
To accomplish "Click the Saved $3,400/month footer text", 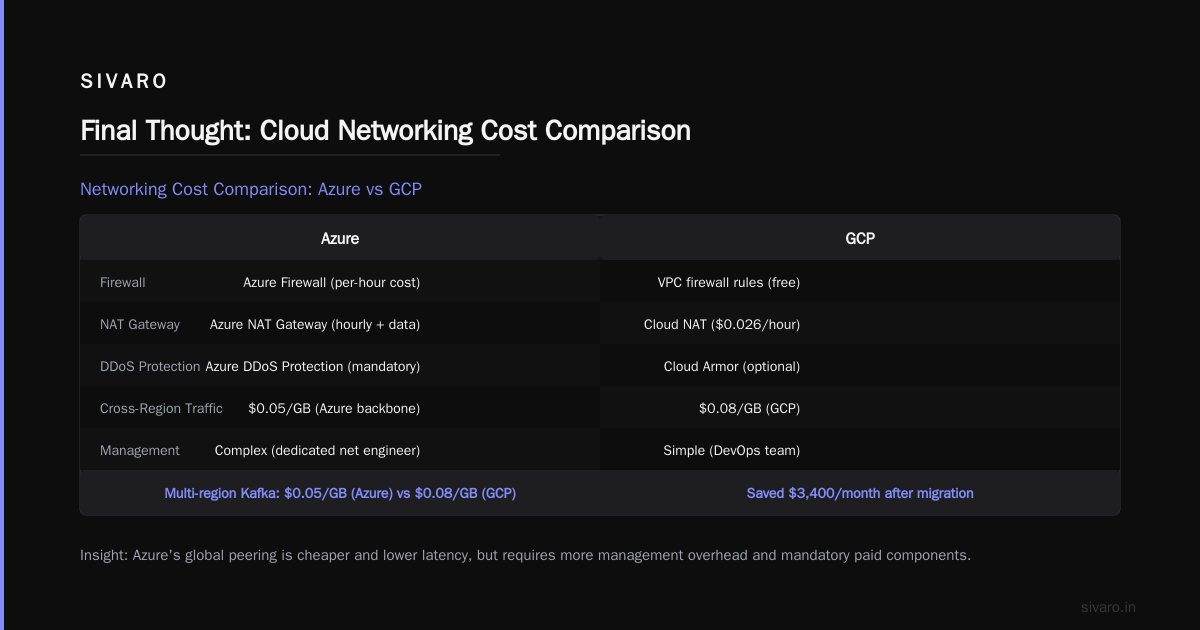I will click(860, 493).
